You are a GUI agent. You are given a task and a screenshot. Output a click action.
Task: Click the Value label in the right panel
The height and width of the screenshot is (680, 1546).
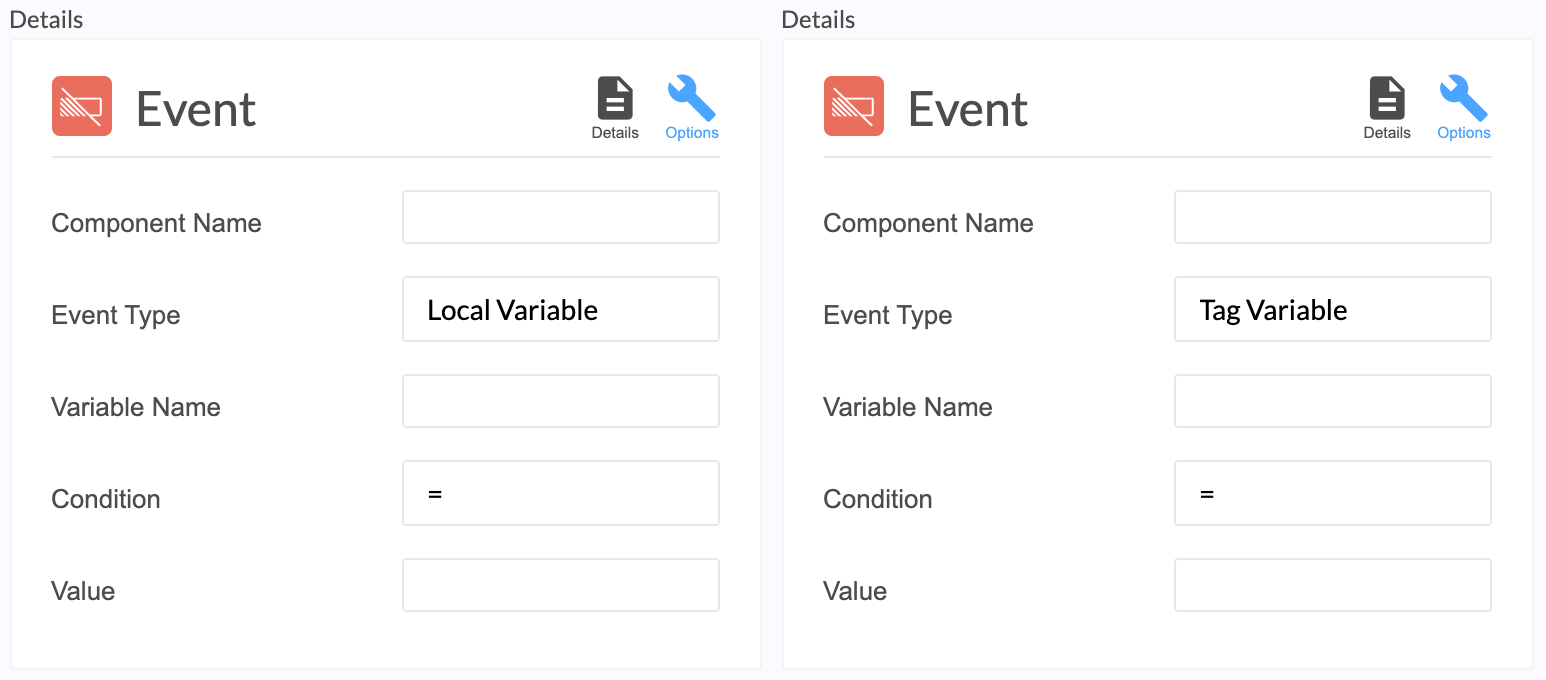855,591
